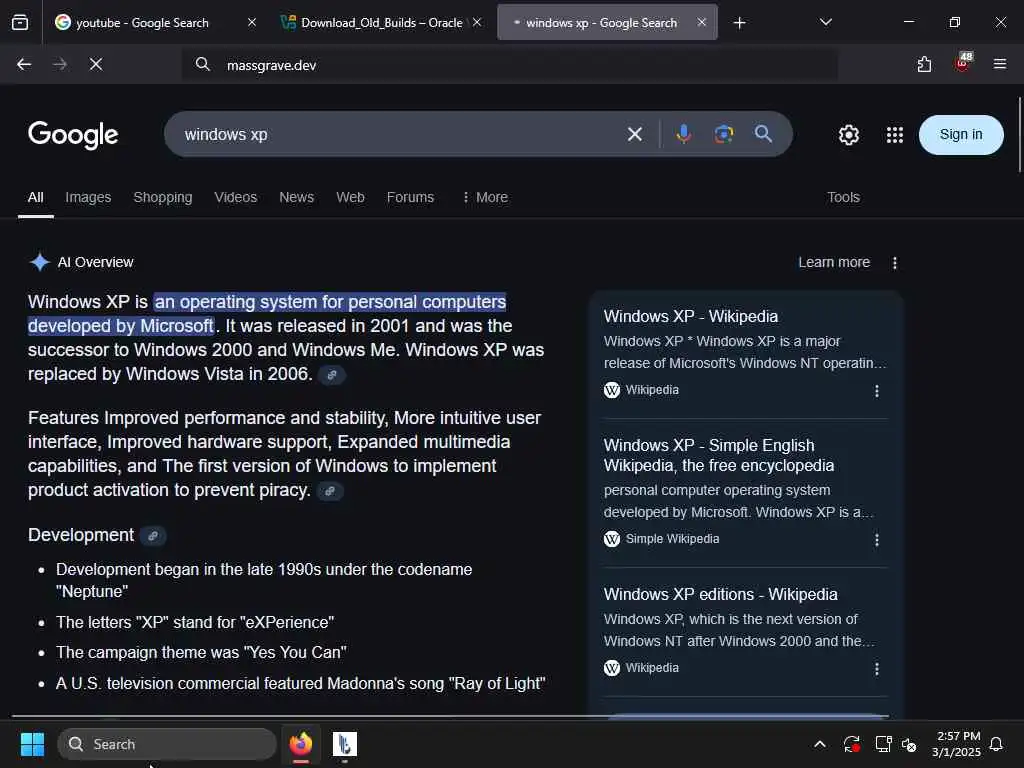Click the Firefox View icon
The image size is (1024, 768).
20,23
